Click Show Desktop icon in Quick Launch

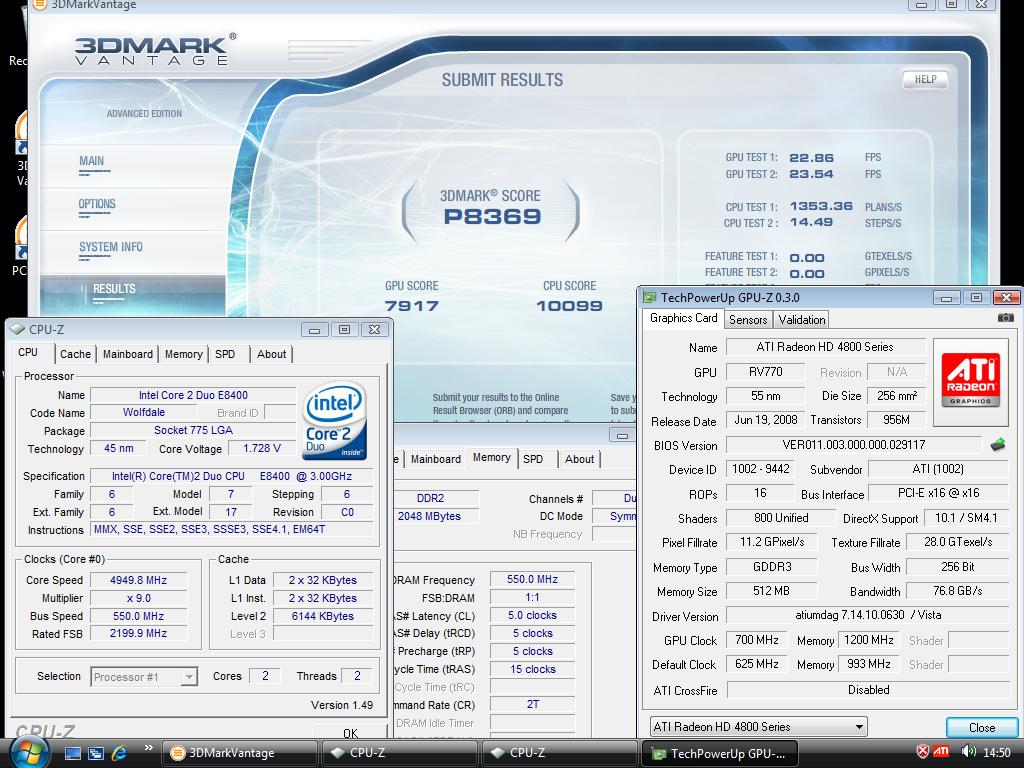[72, 753]
